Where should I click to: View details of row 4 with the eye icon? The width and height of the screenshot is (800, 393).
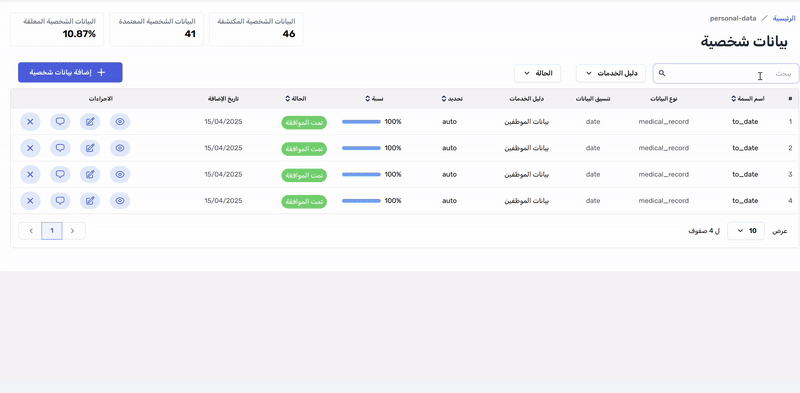pyautogui.click(x=120, y=201)
